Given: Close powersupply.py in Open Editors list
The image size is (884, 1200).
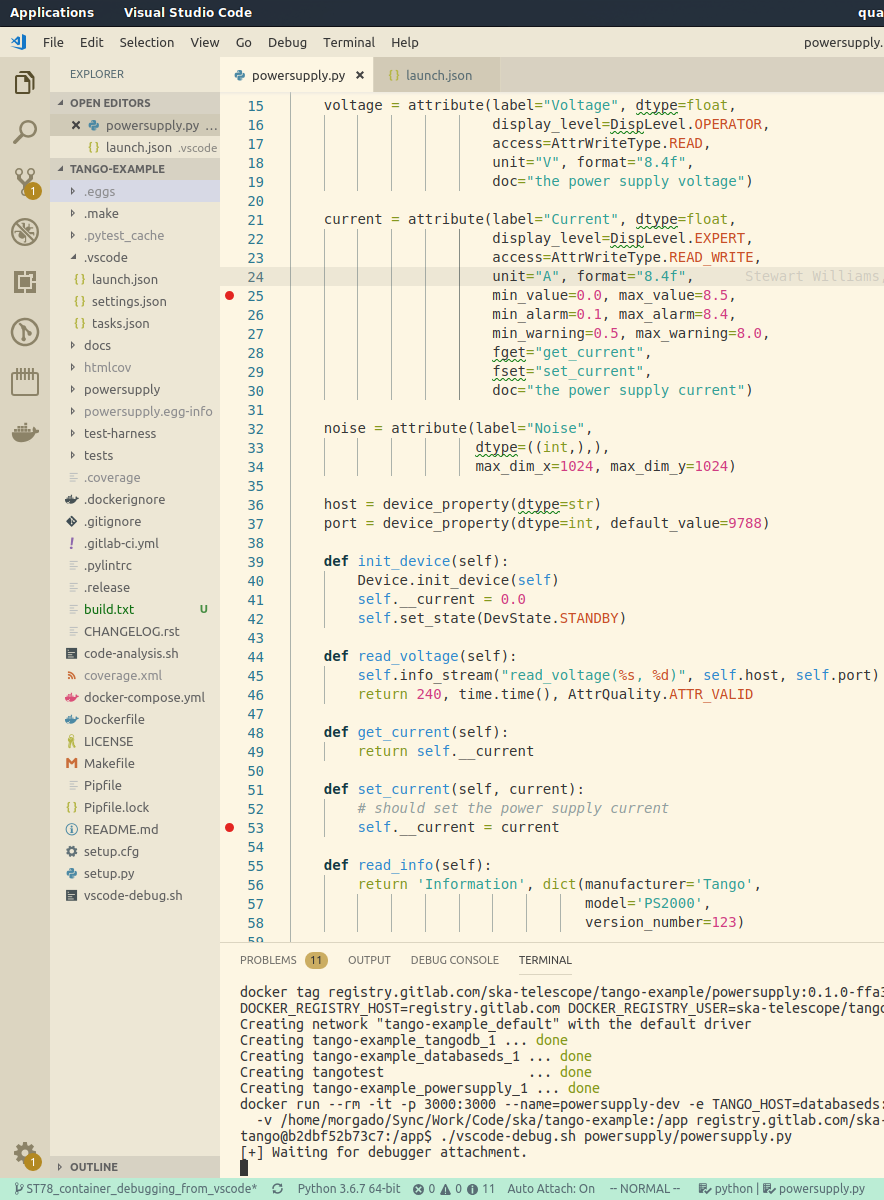Looking at the screenshot, I should pyautogui.click(x=76, y=125).
